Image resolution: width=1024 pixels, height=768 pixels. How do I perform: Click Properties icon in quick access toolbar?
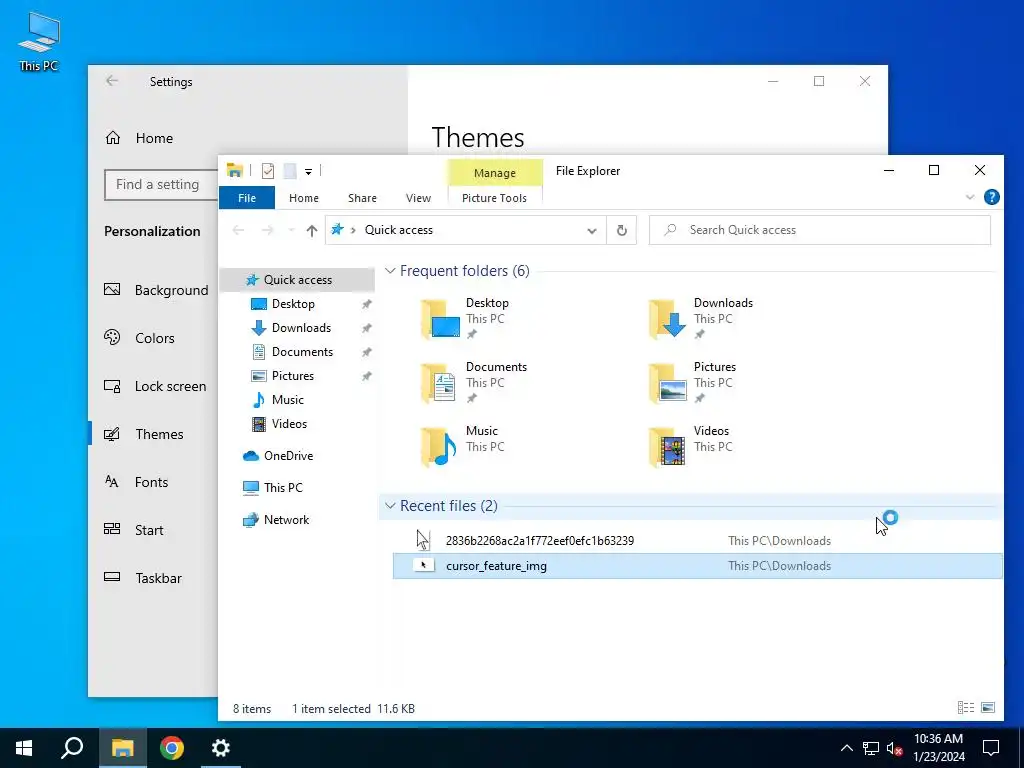[268, 171]
